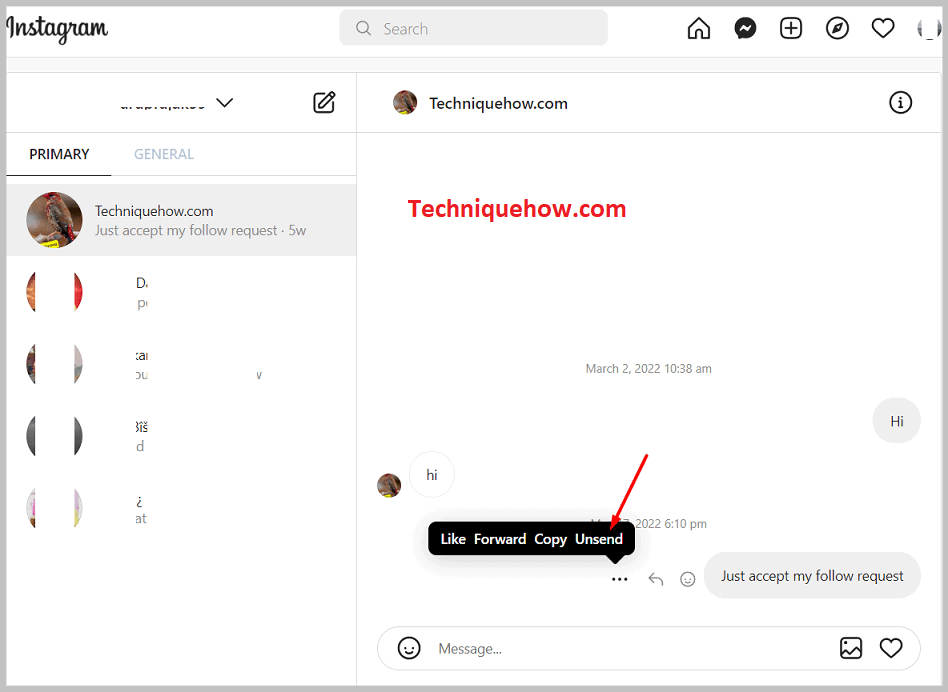Select Like in message popup
Screen dimensions: 948x692
pos(453,539)
